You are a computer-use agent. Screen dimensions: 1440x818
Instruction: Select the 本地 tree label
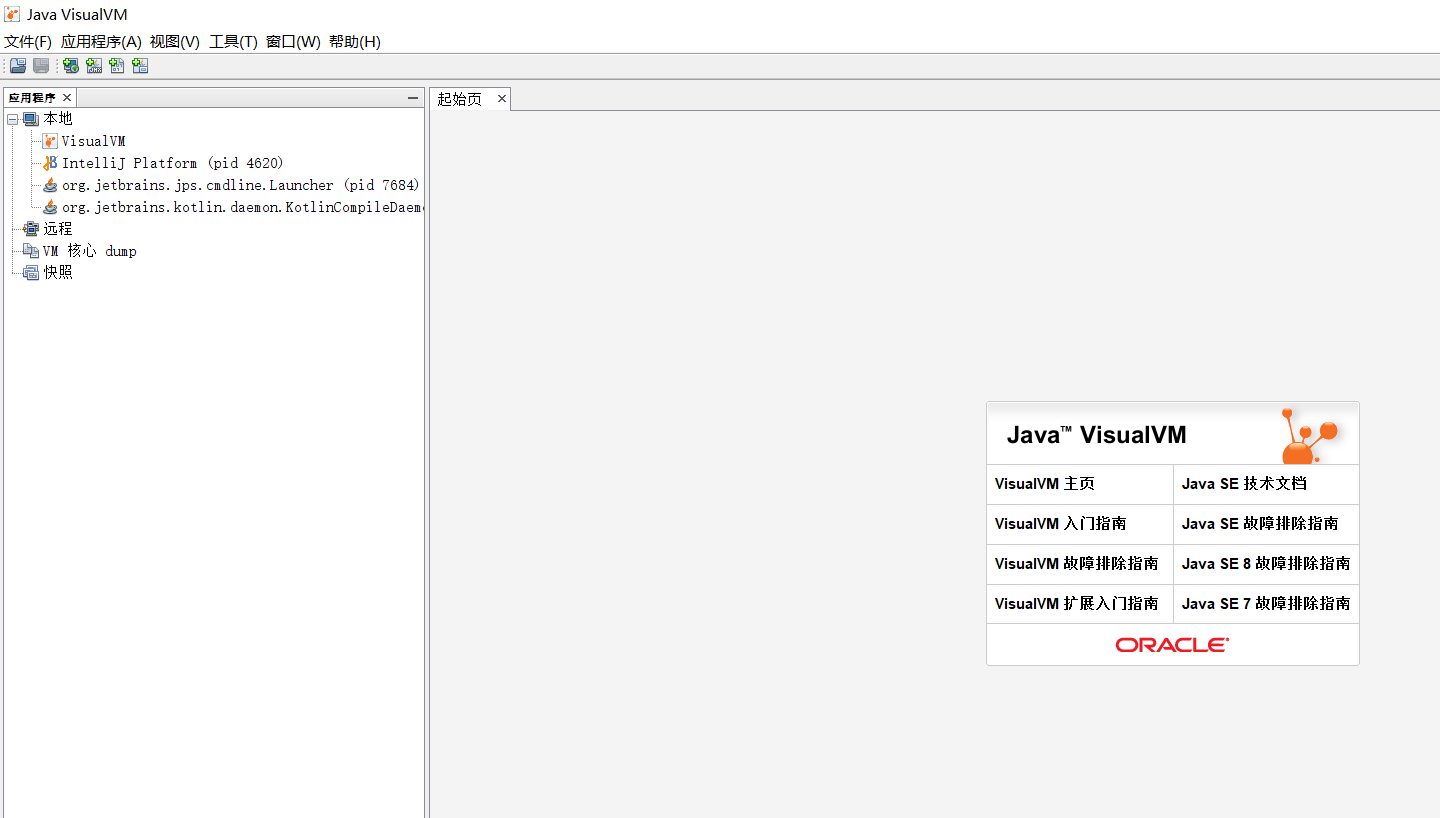coord(58,119)
